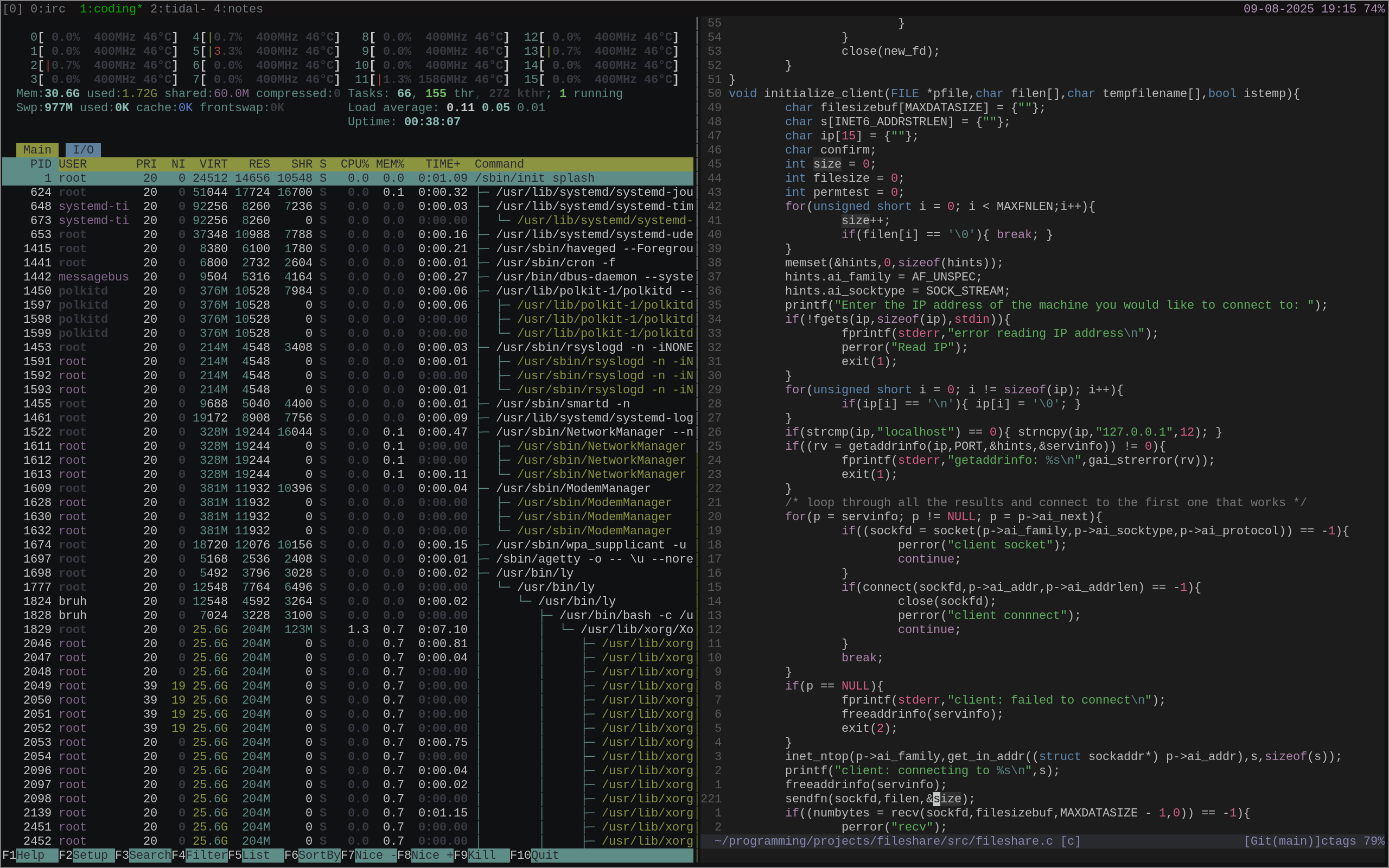Viewport: 1389px width, 868px height.
Task: Apply a process Filter
Action: pyautogui.click(x=201, y=855)
